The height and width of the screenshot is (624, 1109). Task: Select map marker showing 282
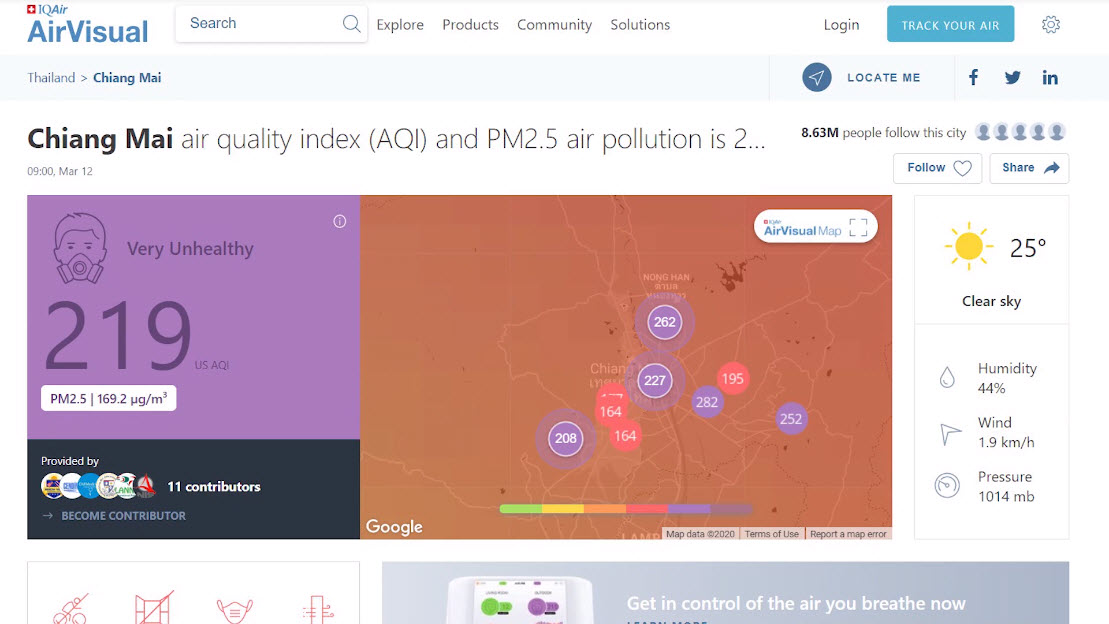tap(707, 402)
